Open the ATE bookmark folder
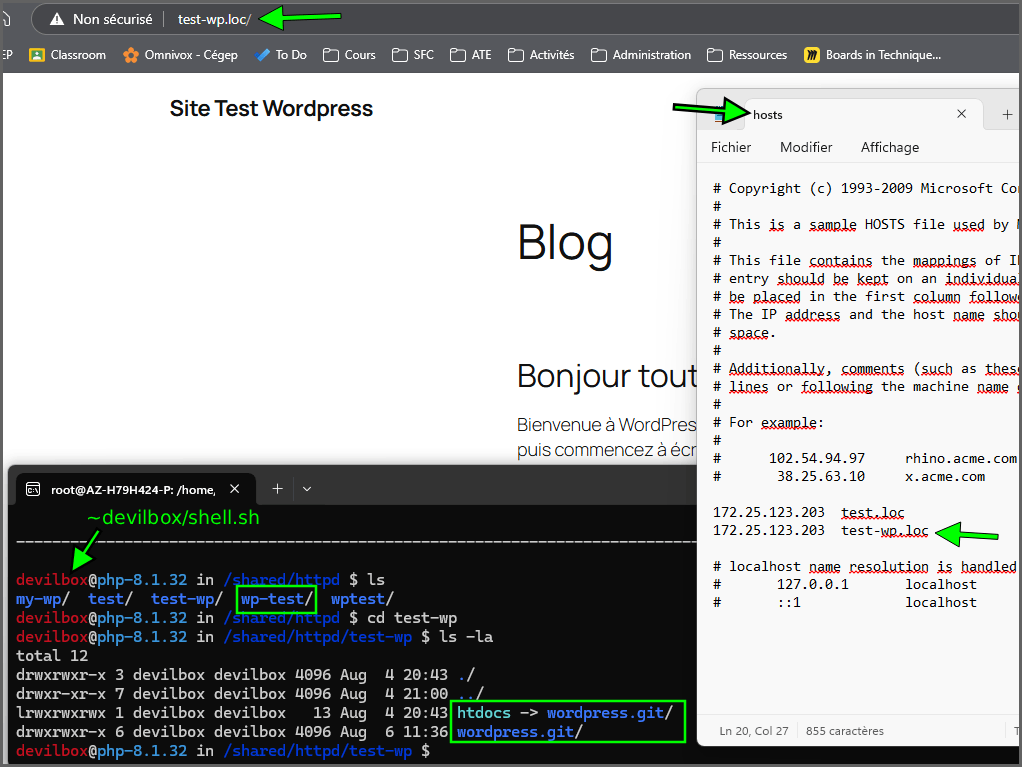1022x767 pixels. point(471,55)
